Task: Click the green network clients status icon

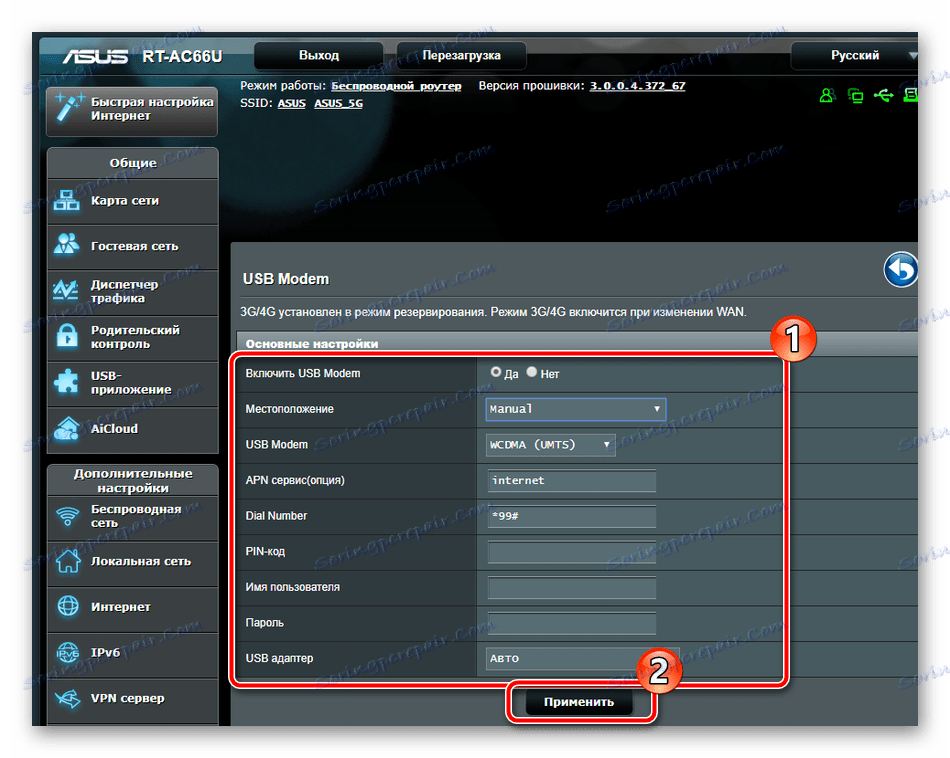Action: pyautogui.click(x=855, y=95)
